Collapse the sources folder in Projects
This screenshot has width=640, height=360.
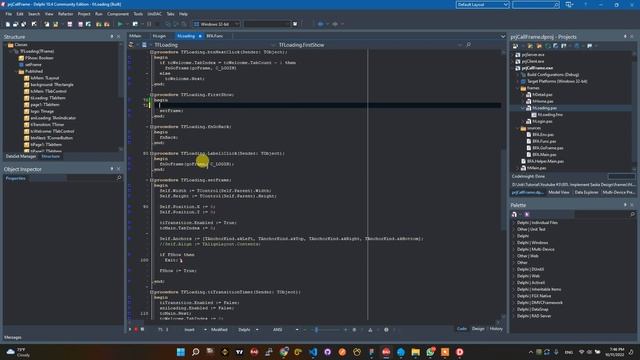click(518, 128)
